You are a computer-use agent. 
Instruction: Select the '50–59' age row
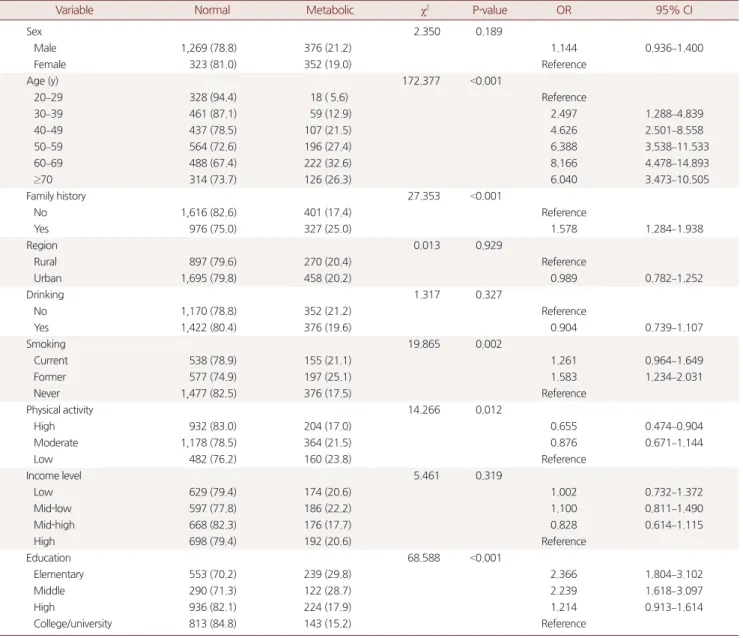[x=48, y=146]
